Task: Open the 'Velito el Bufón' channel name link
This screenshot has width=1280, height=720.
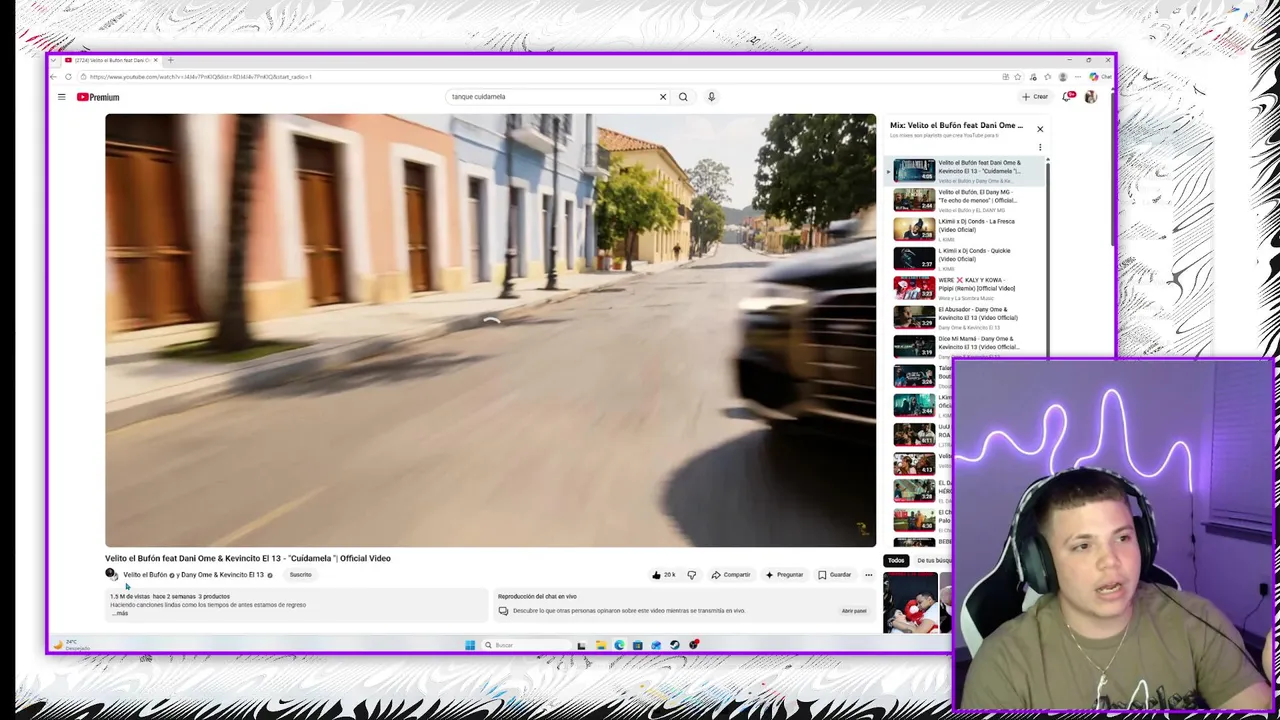Action: tap(145, 575)
